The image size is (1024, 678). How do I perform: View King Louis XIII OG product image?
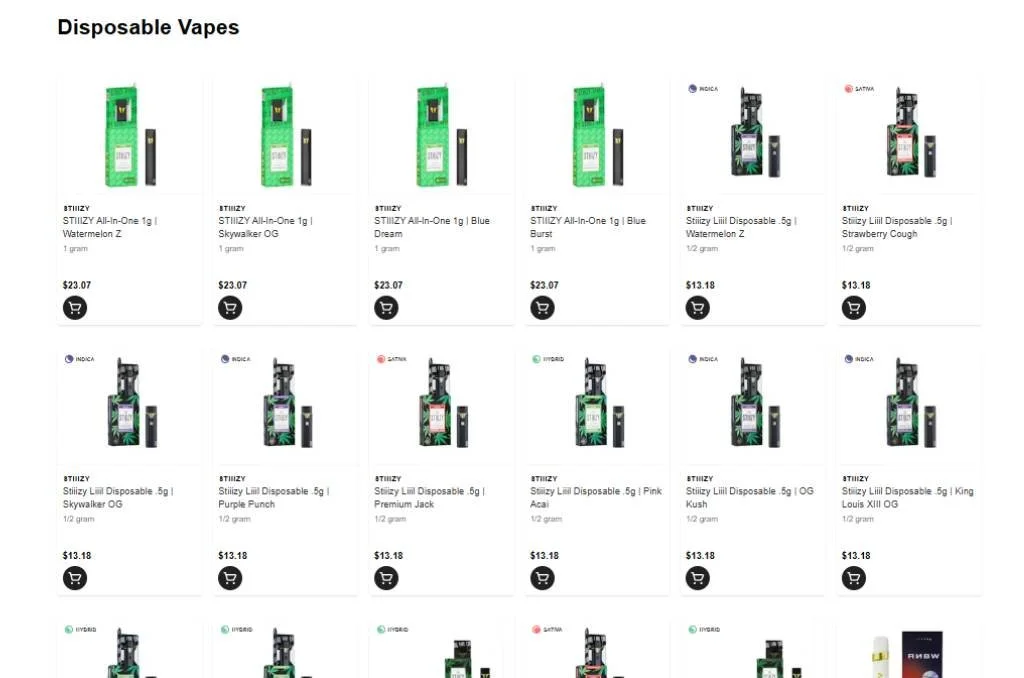point(909,405)
